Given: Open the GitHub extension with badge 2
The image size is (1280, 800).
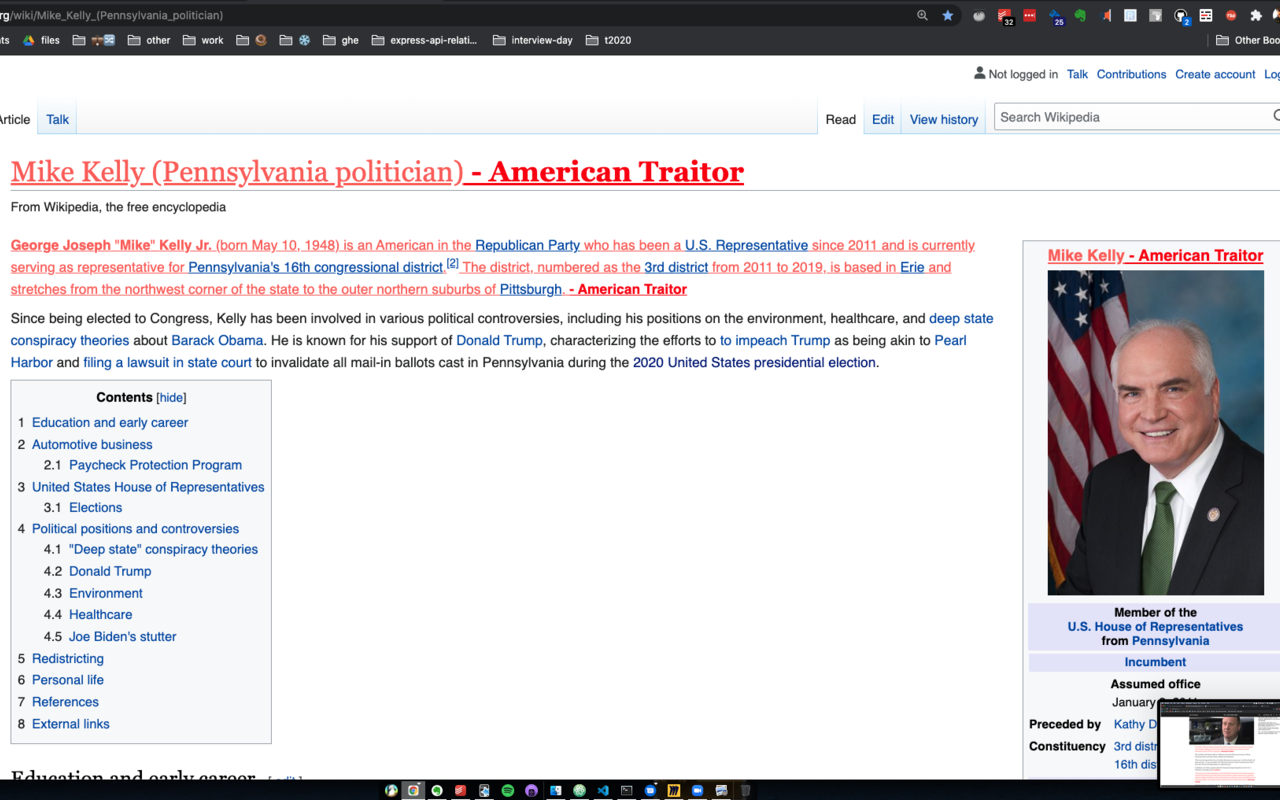Looking at the screenshot, I should [x=1182, y=16].
